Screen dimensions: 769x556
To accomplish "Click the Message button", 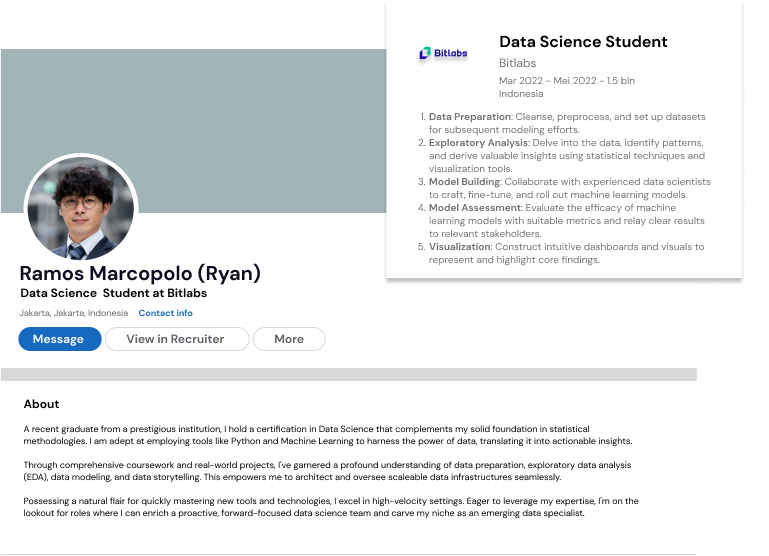I will (x=59, y=339).
